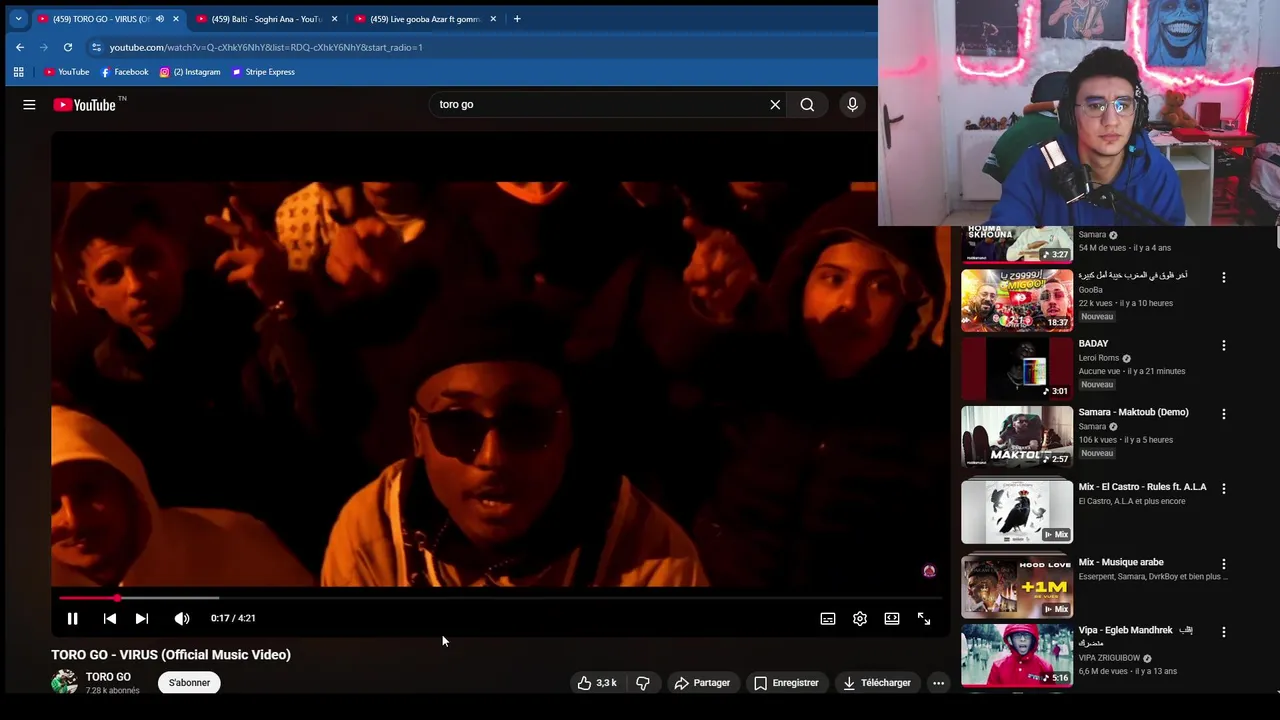Like the video with 3,3 k
This screenshot has width=1280, height=720.
597,683
